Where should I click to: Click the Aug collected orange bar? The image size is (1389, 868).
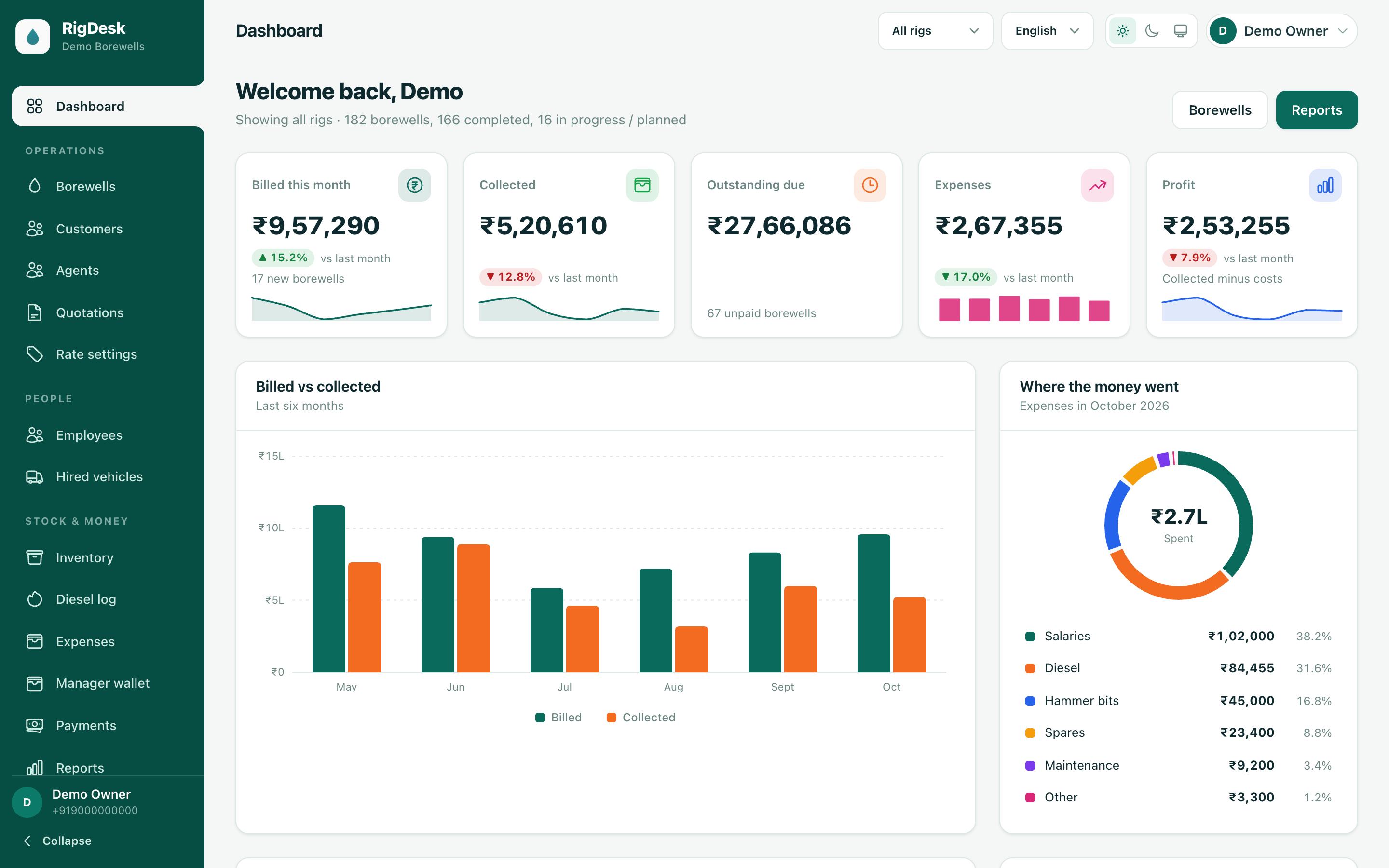tap(691, 649)
